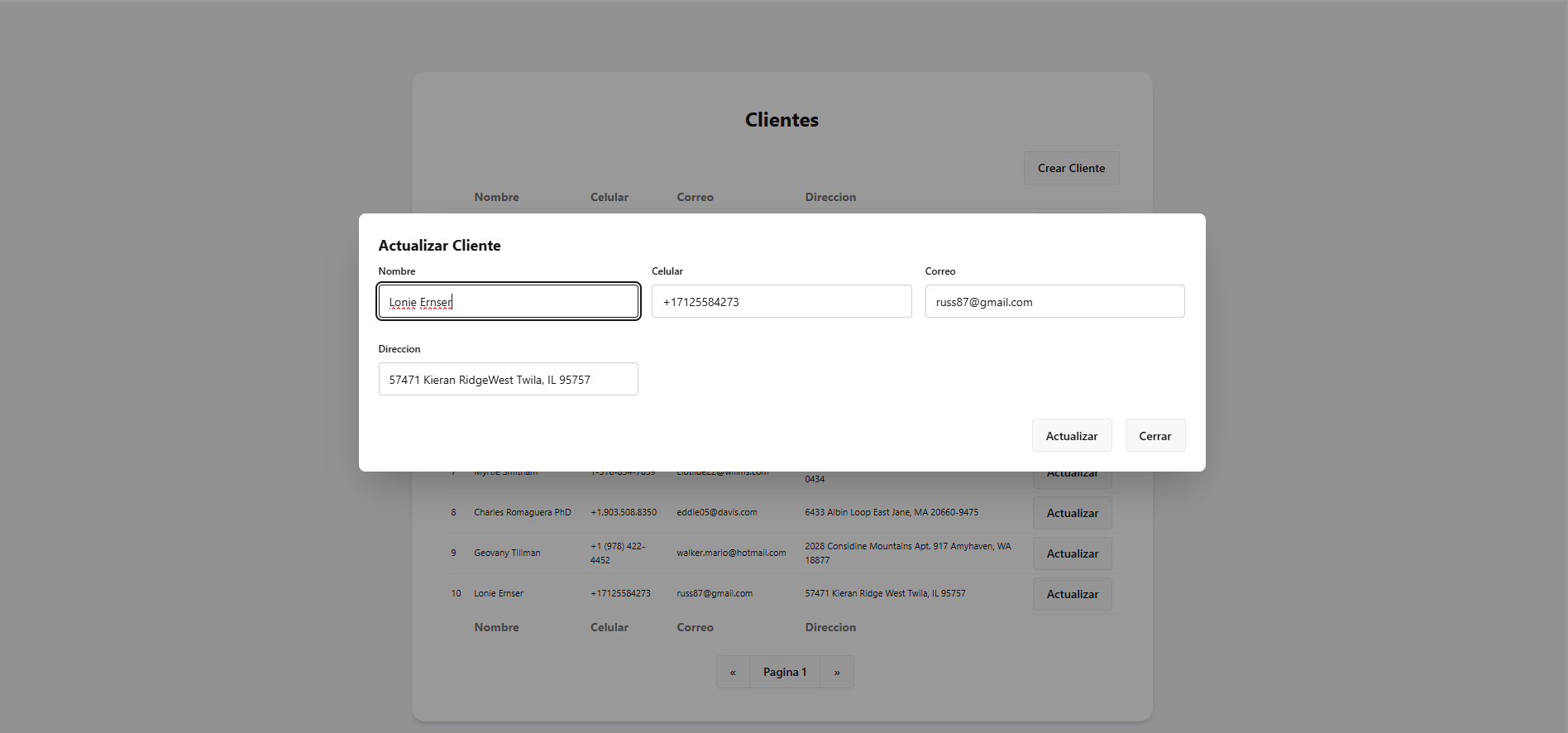Screen dimensions: 1568x733
Task: Close the dialog with the Cerrar button
Action: click(x=1154, y=436)
